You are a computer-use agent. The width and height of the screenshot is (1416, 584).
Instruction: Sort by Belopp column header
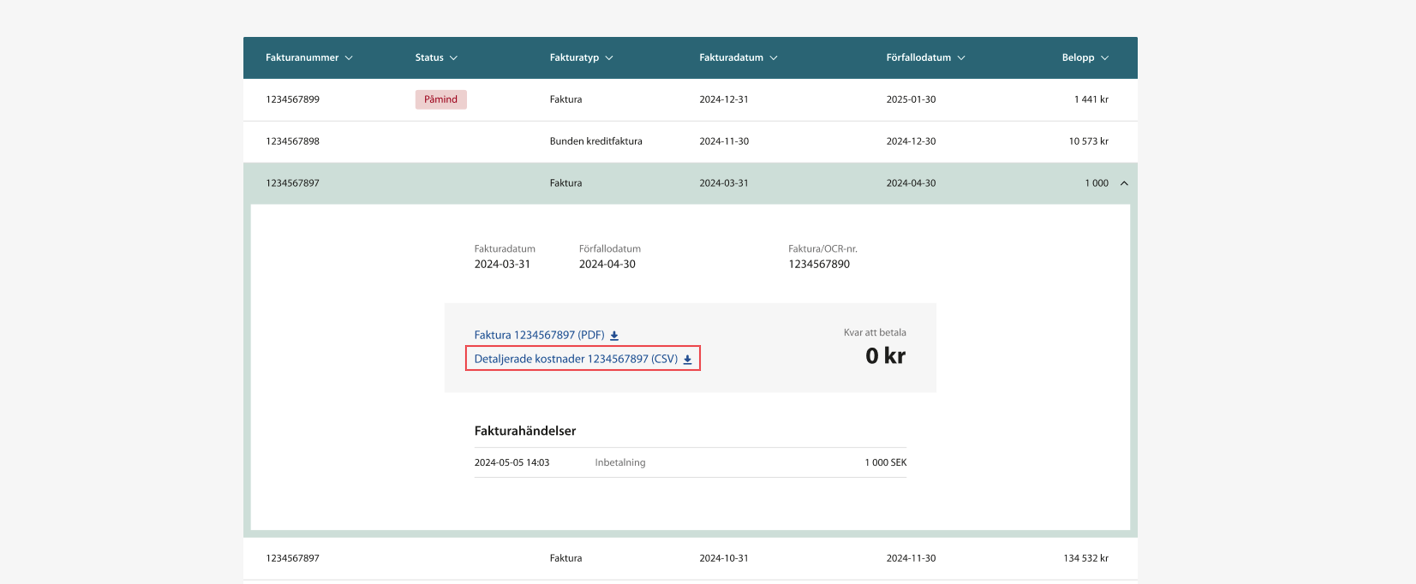click(x=1085, y=58)
